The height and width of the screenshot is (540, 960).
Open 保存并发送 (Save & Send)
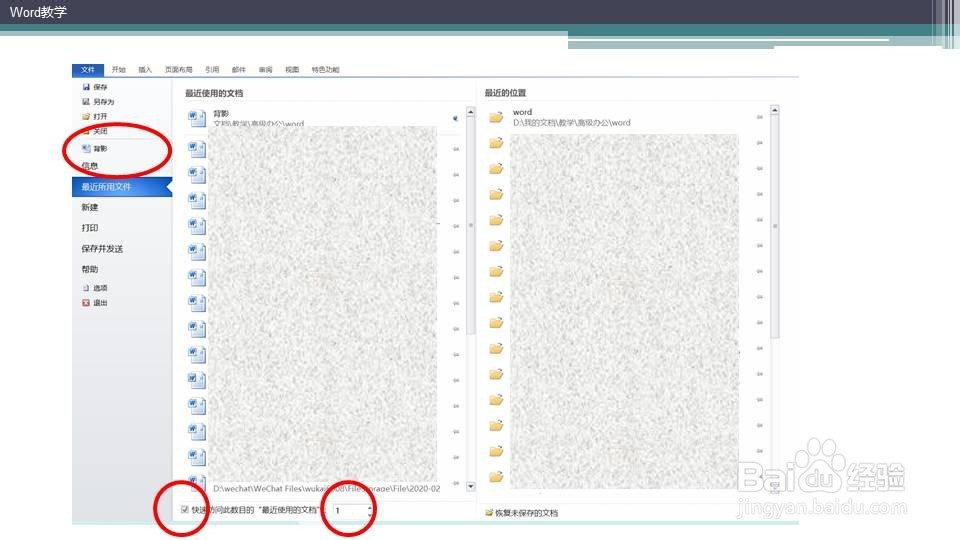click(x=102, y=249)
